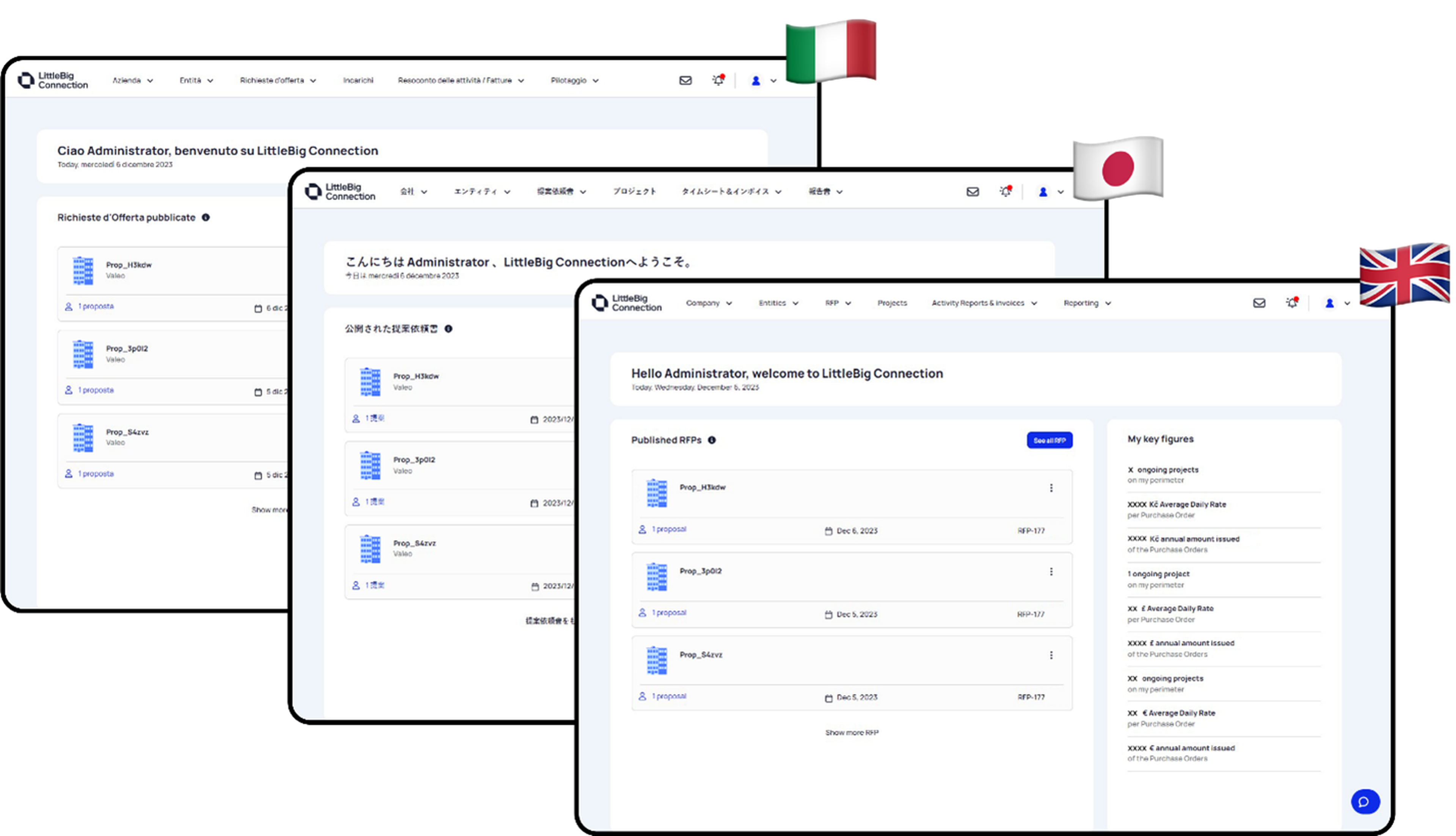Expand the Entities dropdown menu
The width and height of the screenshot is (1456, 836).
point(778,303)
